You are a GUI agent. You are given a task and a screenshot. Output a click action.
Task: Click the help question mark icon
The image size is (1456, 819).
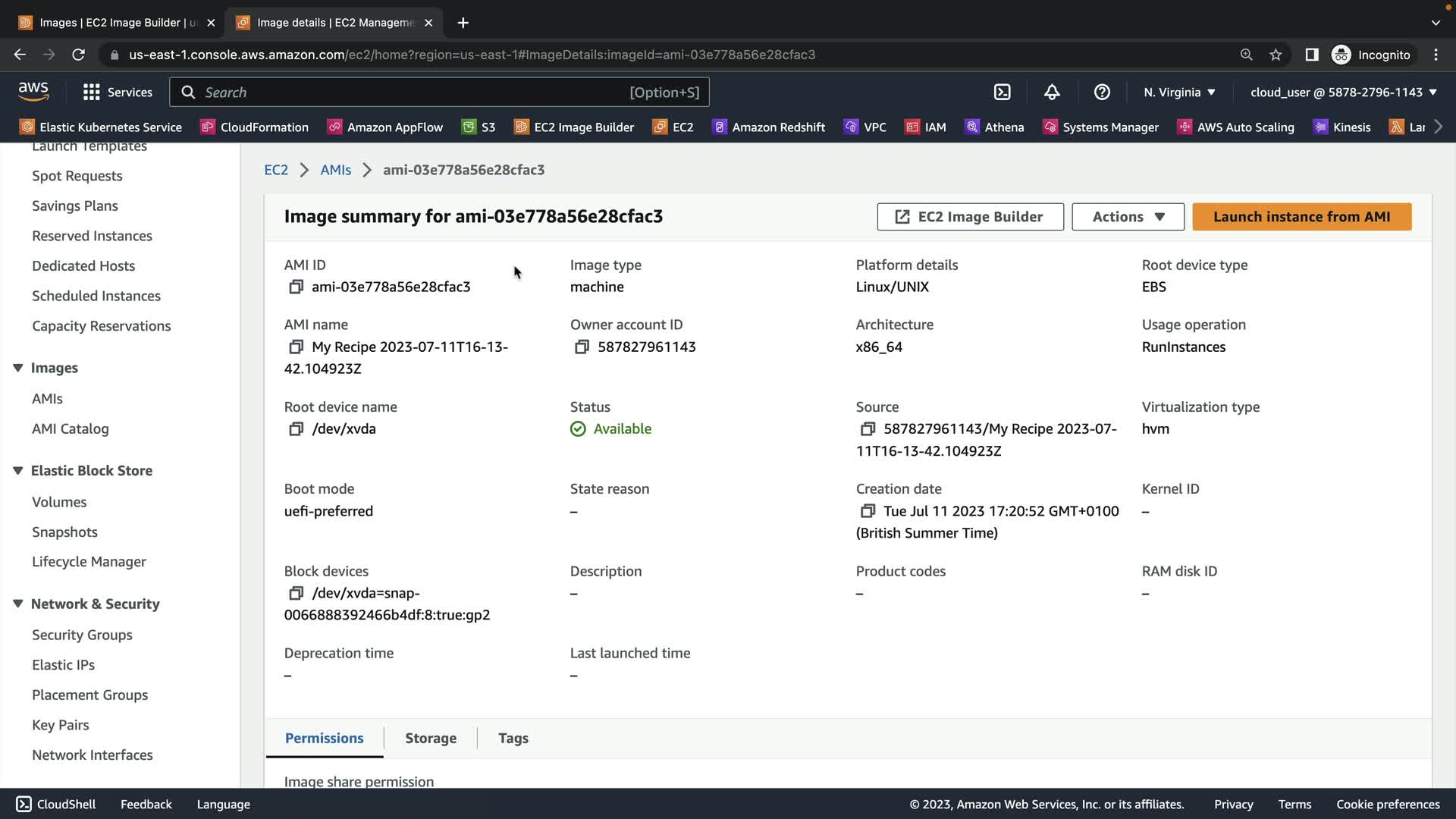tap(1102, 93)
